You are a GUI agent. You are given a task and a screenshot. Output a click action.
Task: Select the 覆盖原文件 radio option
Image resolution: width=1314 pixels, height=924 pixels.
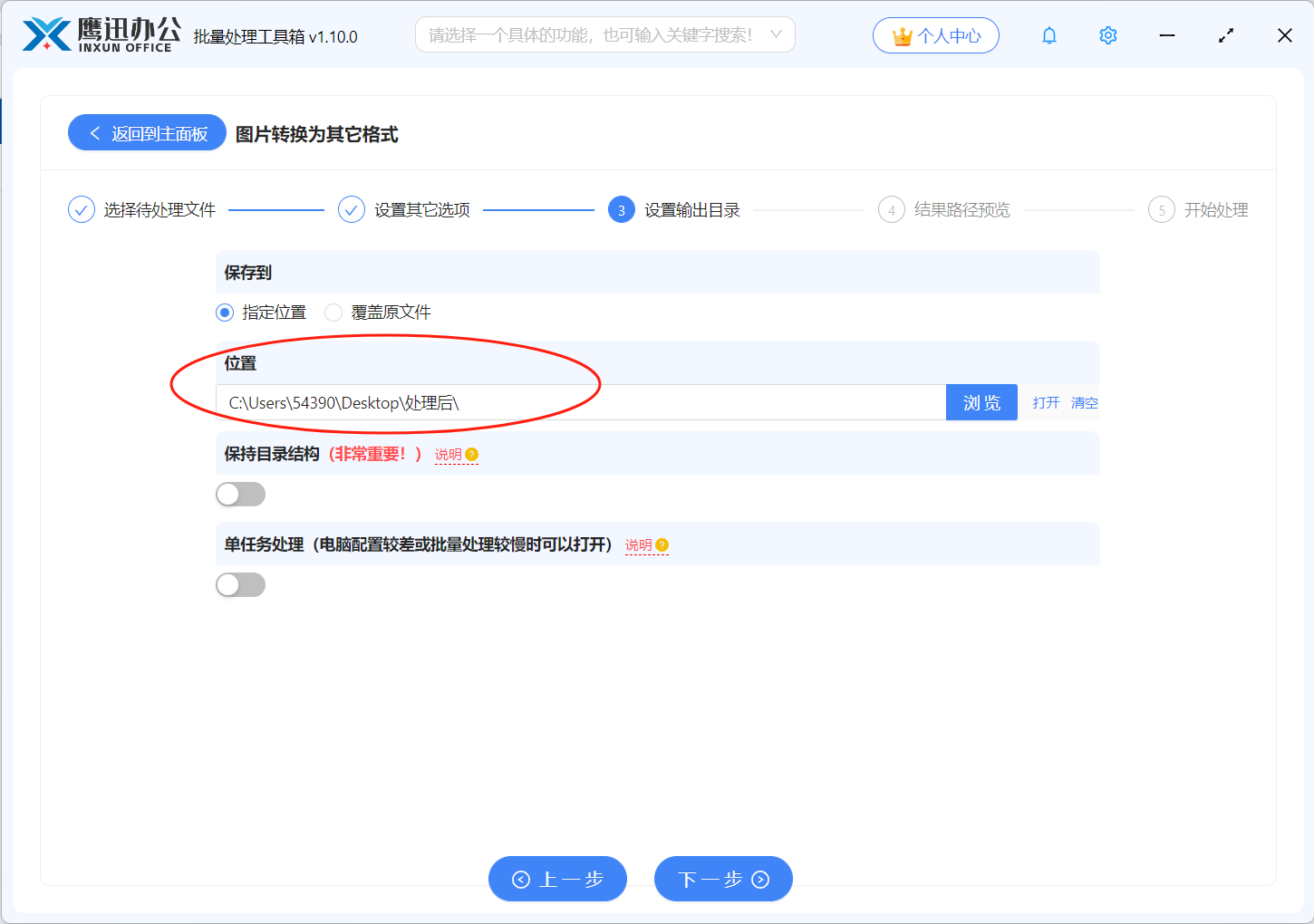333,313
